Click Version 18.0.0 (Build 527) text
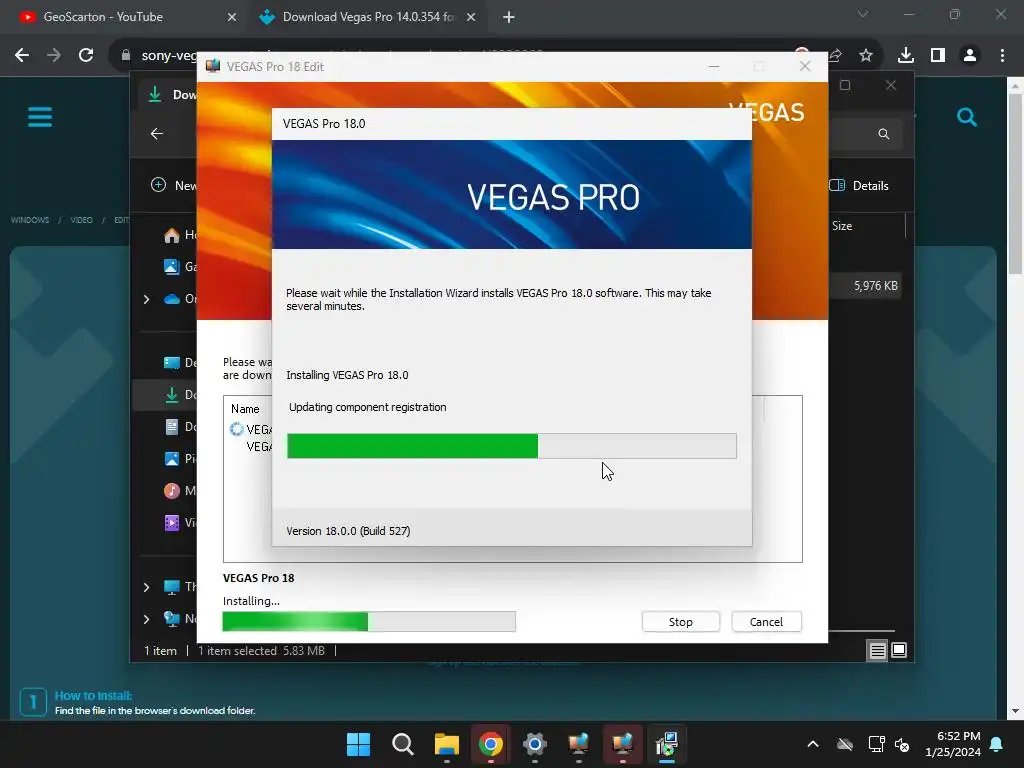Viewport: 1024px width, 768px height. click(x=348, y=531)
